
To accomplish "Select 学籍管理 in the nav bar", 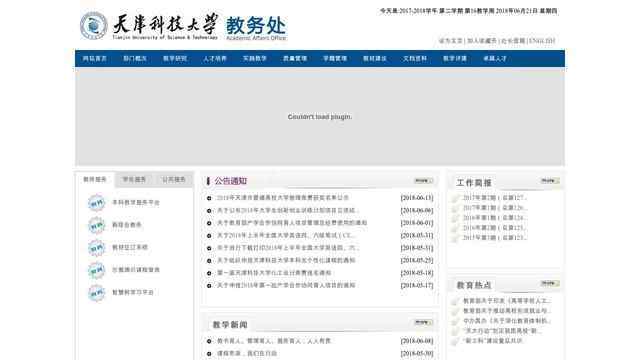I will pos(335,58).
